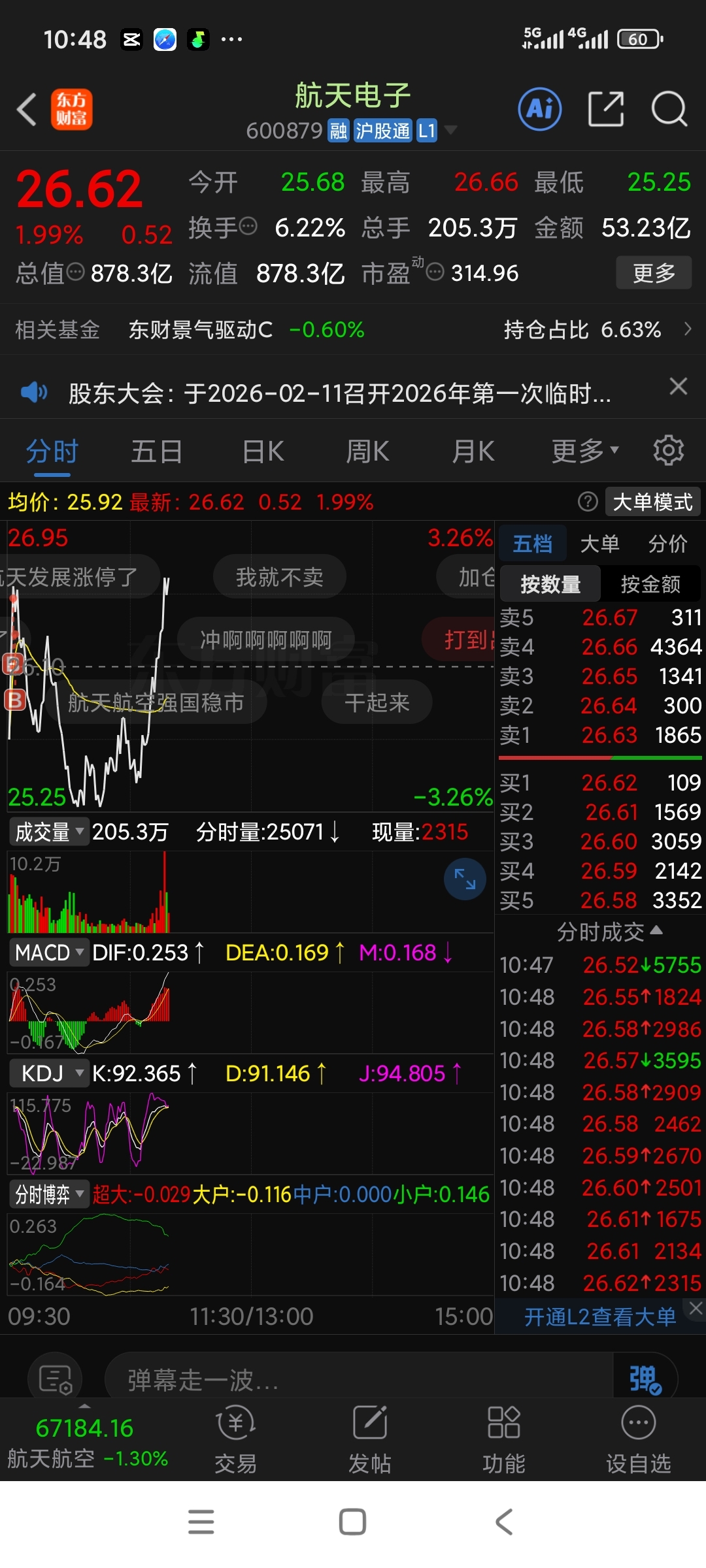706x1568 pixels.
Task: Tap Android back navigation arrow
Action: 504,1522
